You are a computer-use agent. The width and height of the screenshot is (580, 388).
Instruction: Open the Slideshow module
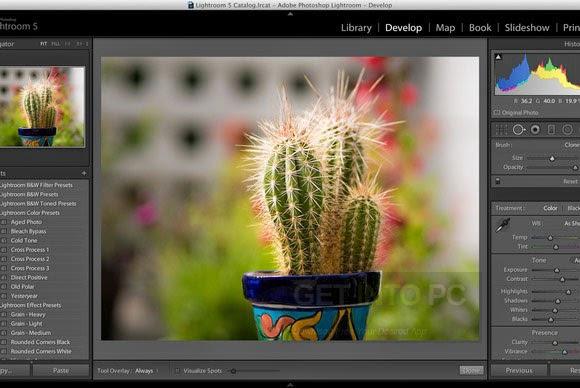pyautogui.click(x=527, y=28)
